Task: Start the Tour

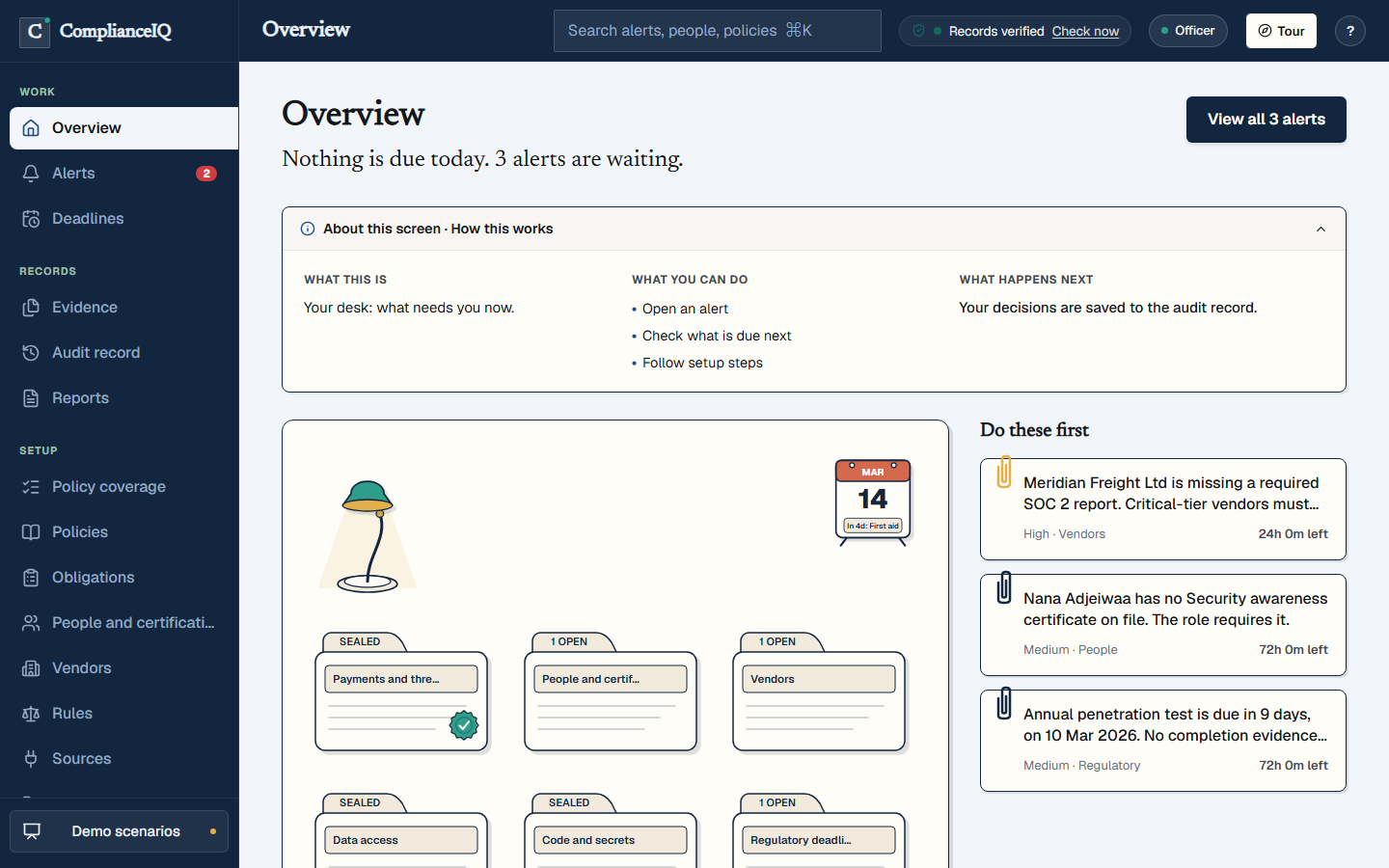Action: (1281, 31)
